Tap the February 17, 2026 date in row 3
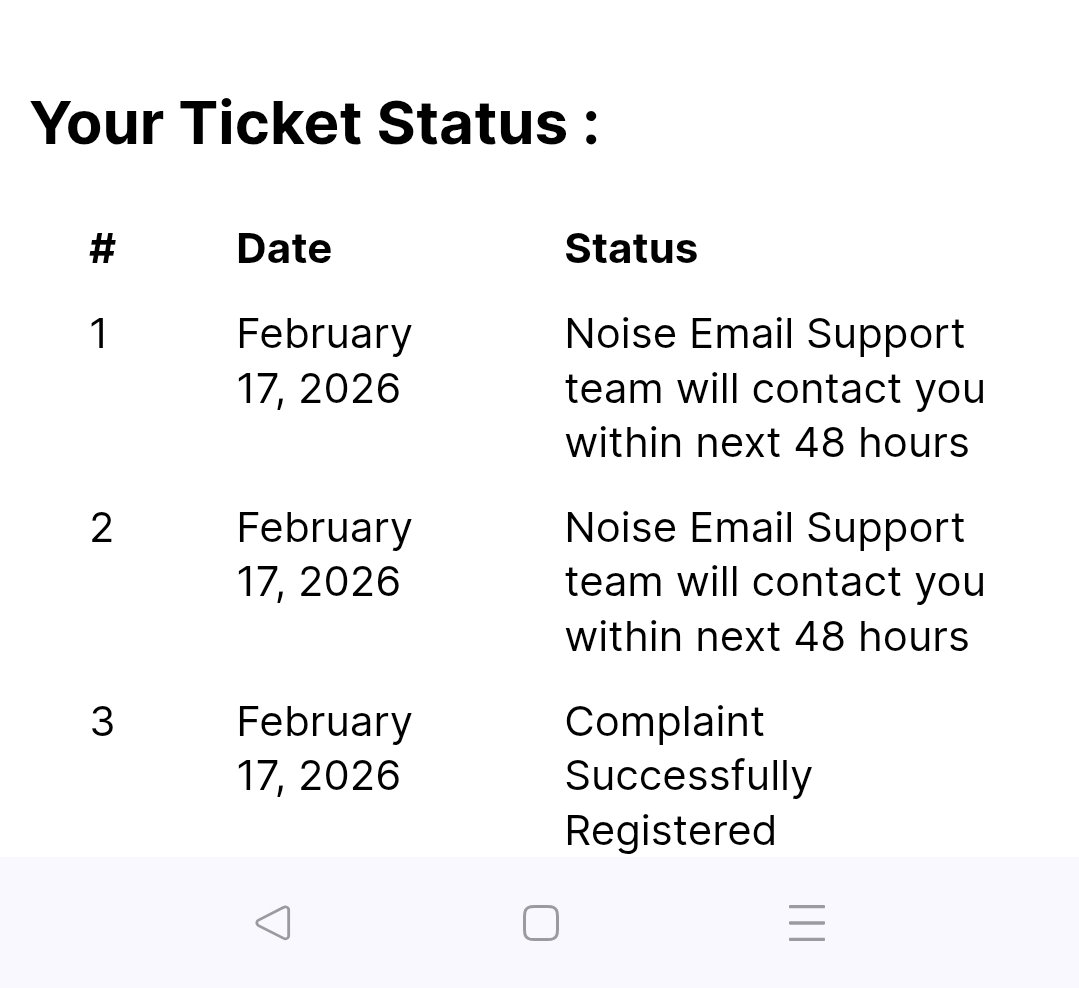This screenshot has height=988, width=1079. point(323,749)
